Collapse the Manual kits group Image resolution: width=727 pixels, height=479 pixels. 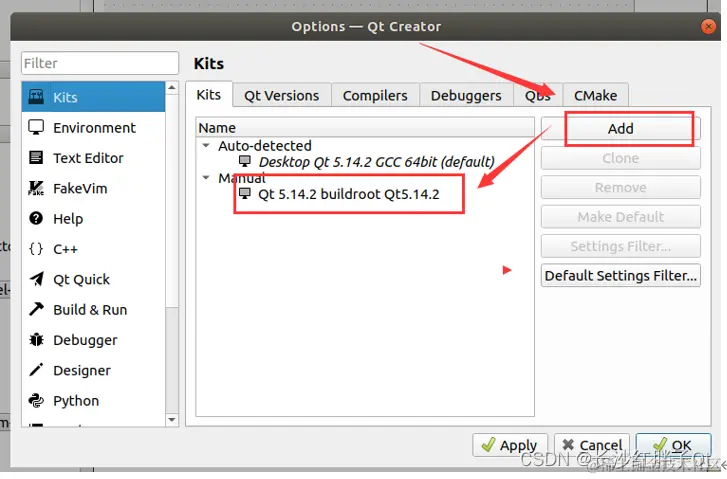tap(206, 178)
